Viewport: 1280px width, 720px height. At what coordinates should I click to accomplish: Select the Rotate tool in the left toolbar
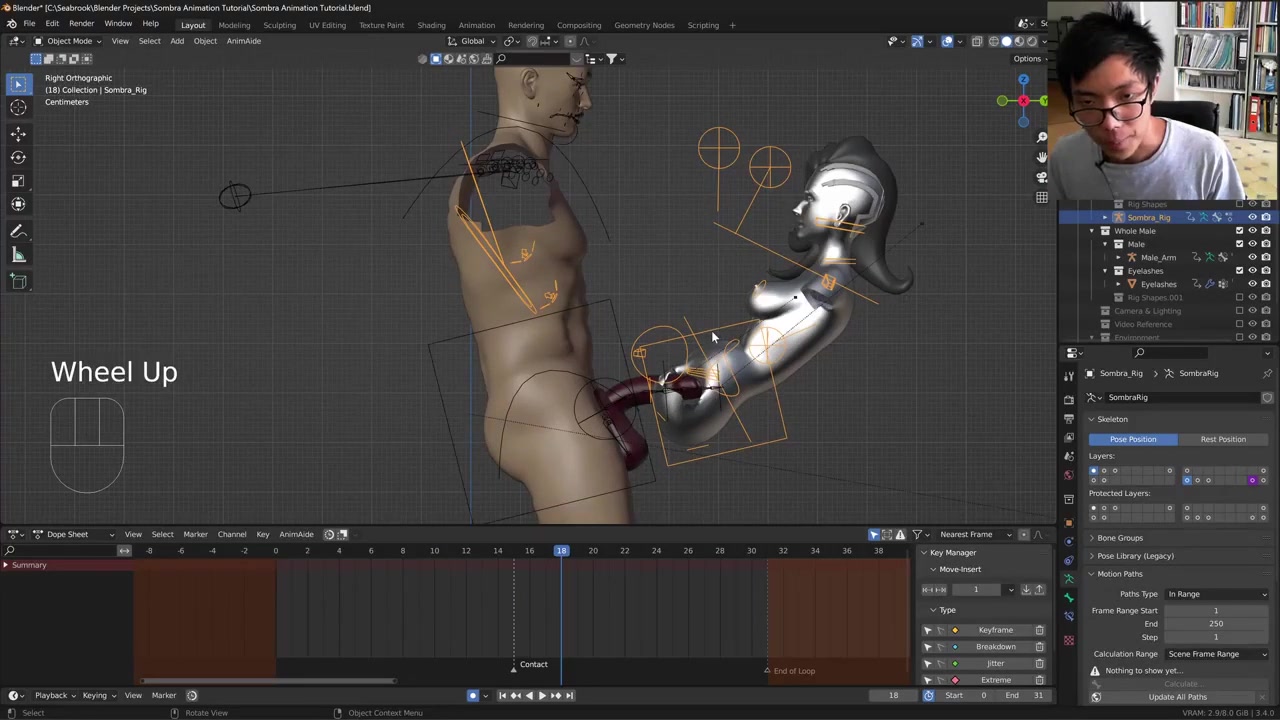18,157
